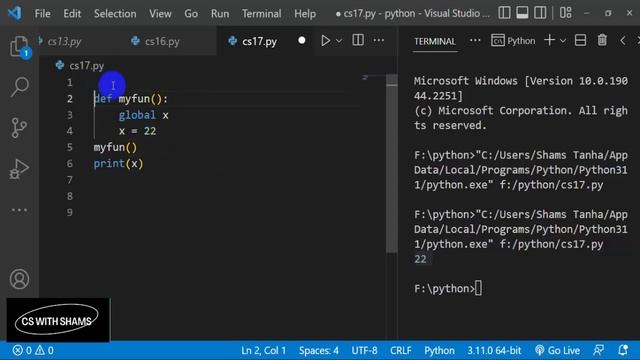The width and height of the screenshot is (640, 360).
Task: Open the Run menu
Action: coord(220,13)
